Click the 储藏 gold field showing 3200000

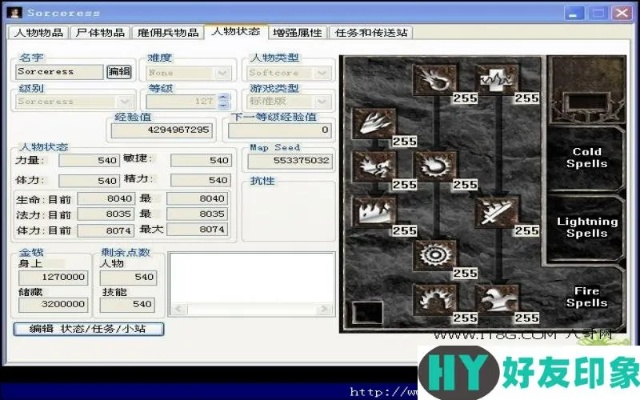click(x=53, y=305)
